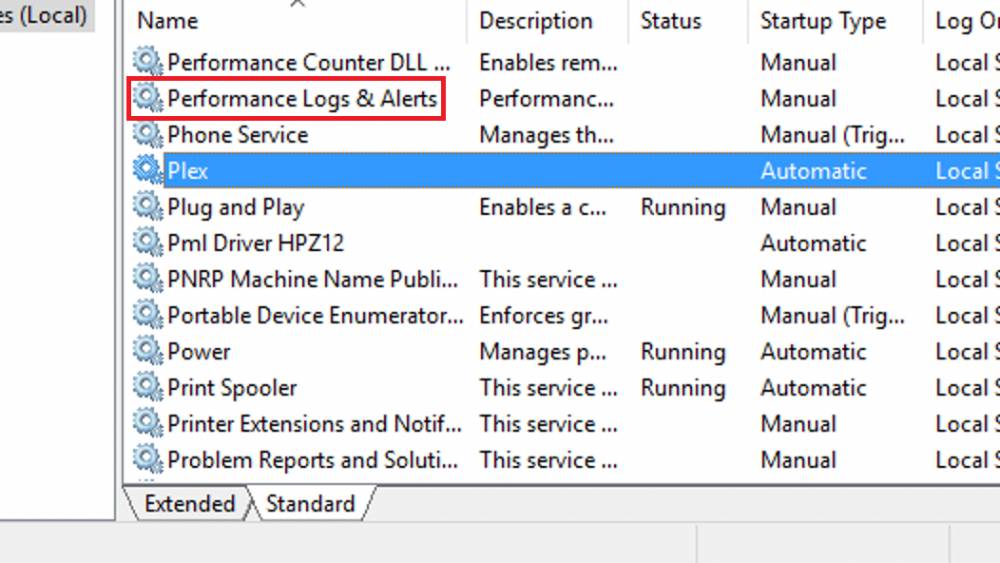Click Manual startup type of Performance Counter DLL

(798, 62)
